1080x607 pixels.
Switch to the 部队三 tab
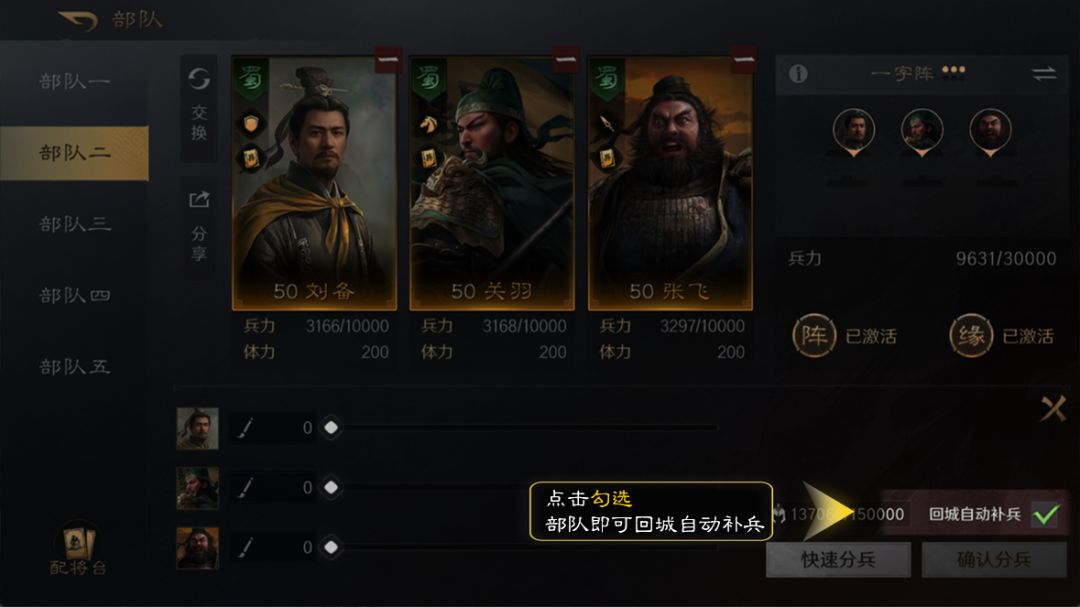tap(74, 224)
